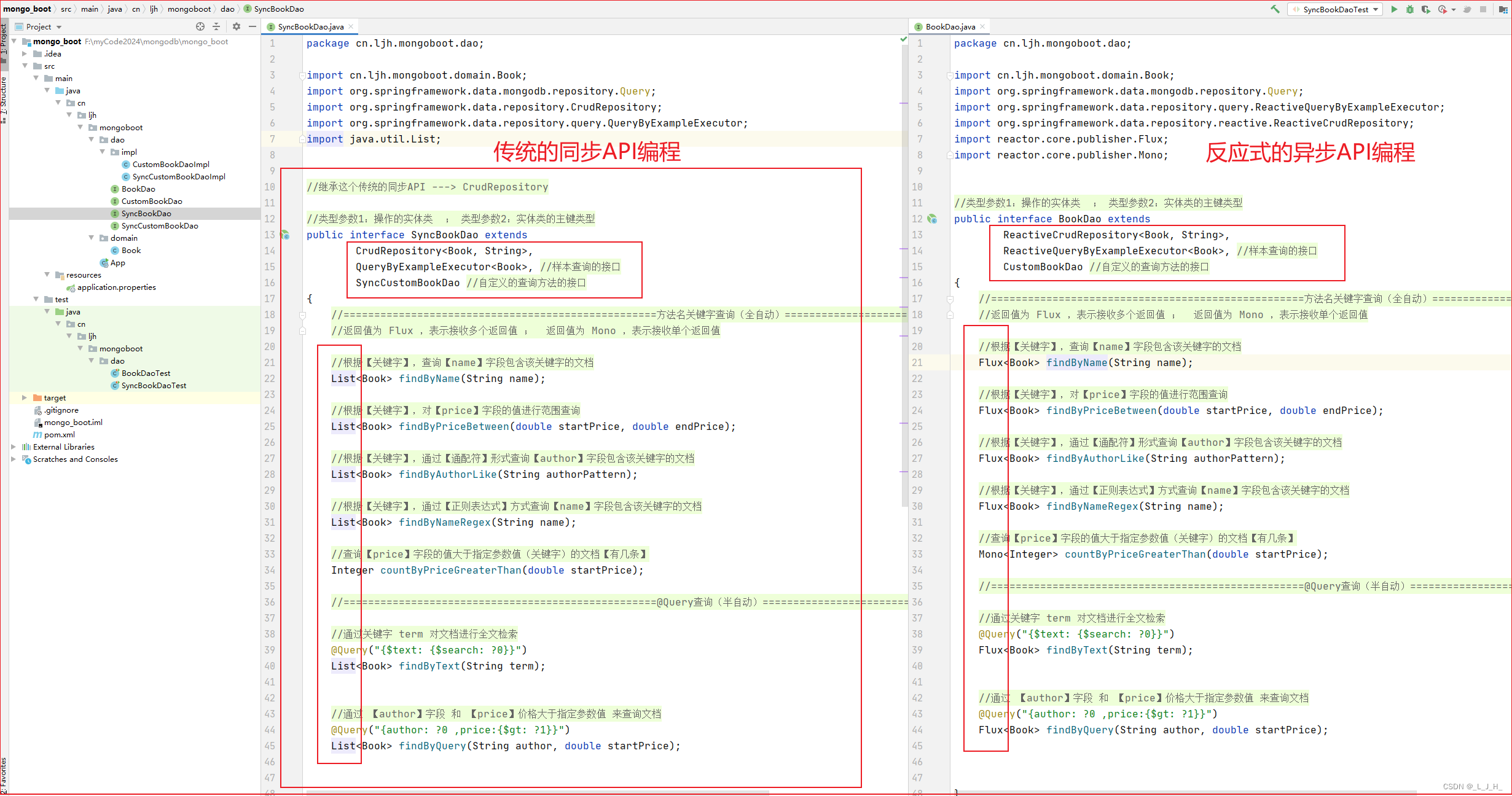Open the Project view dropdown

click(x=38, y=26)
